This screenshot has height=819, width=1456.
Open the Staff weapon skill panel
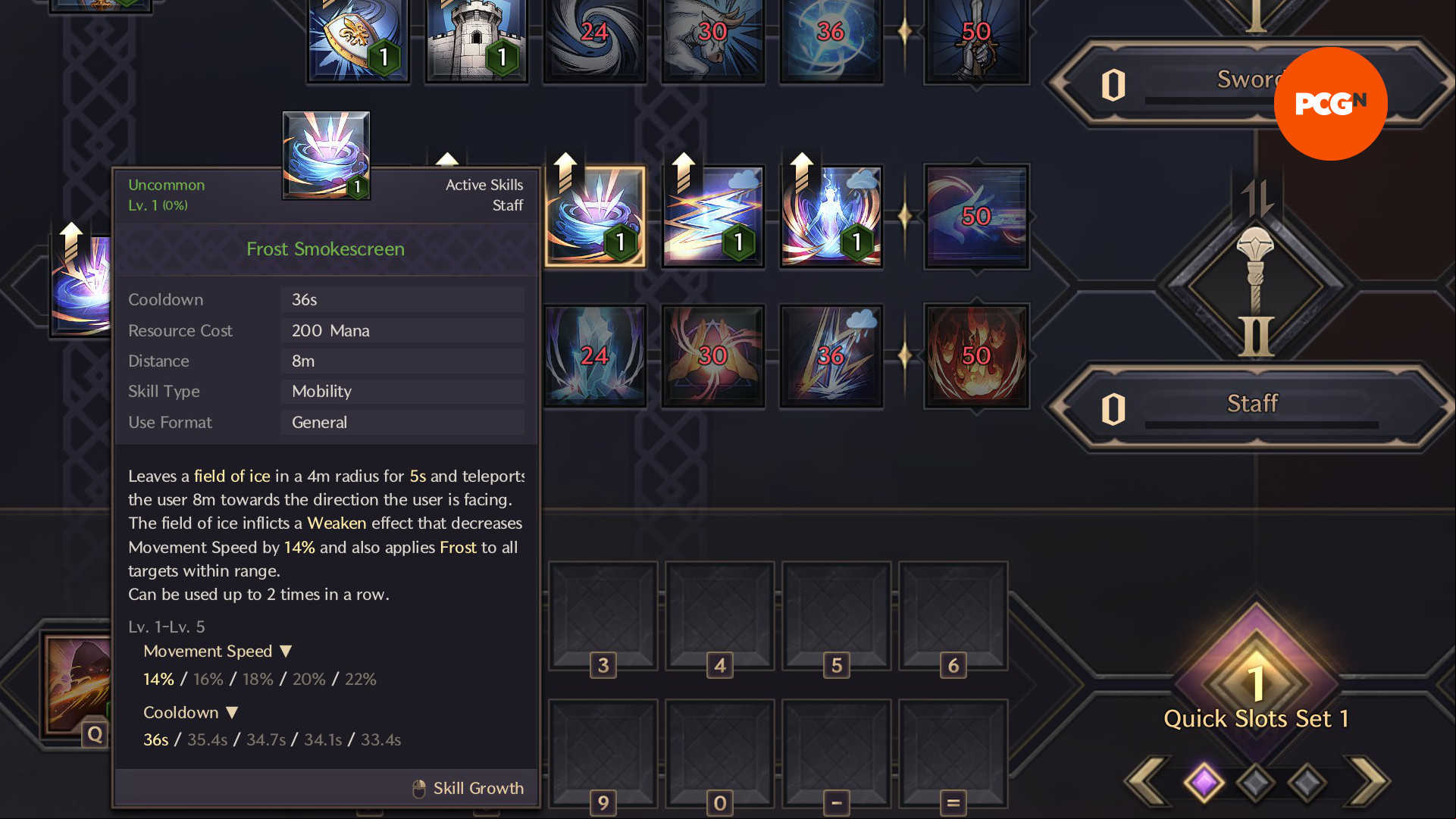(x=1252, y=409)
